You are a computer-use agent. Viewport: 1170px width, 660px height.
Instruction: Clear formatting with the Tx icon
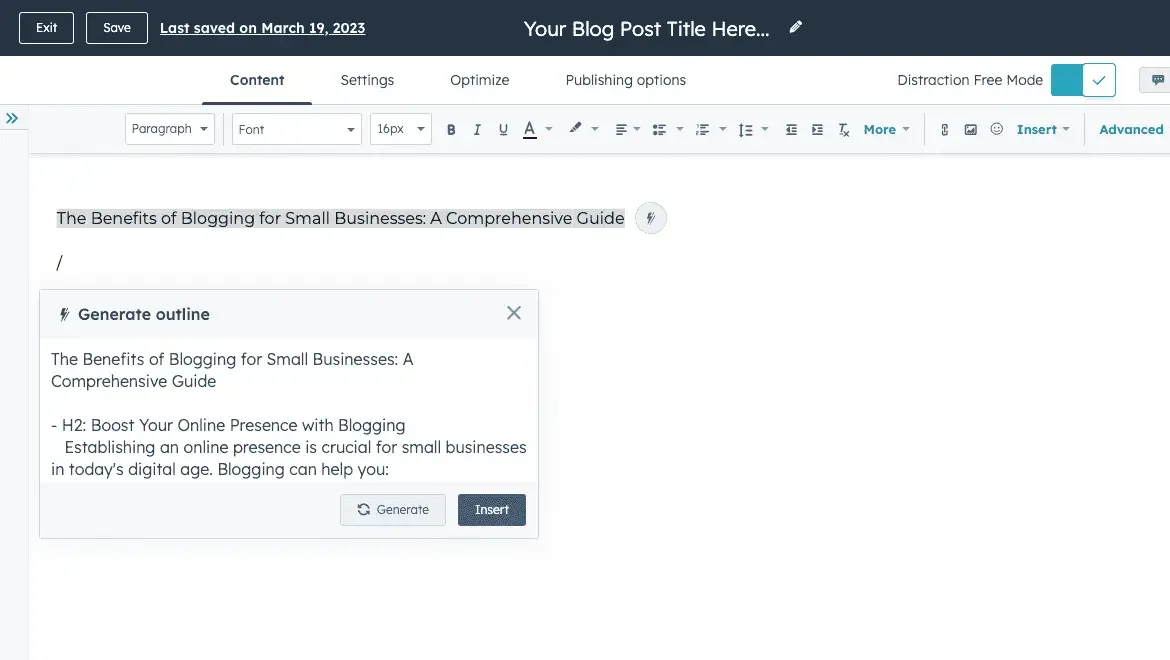point(844,130)
